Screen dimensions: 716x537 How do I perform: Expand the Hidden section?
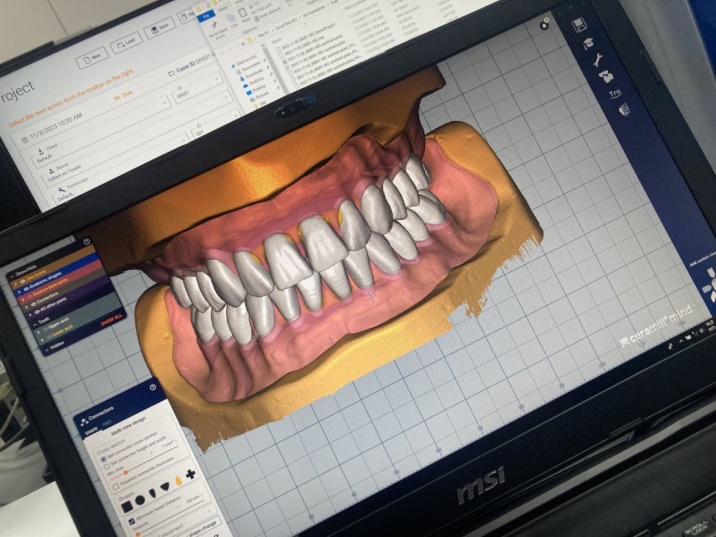[x=47, y=349]
